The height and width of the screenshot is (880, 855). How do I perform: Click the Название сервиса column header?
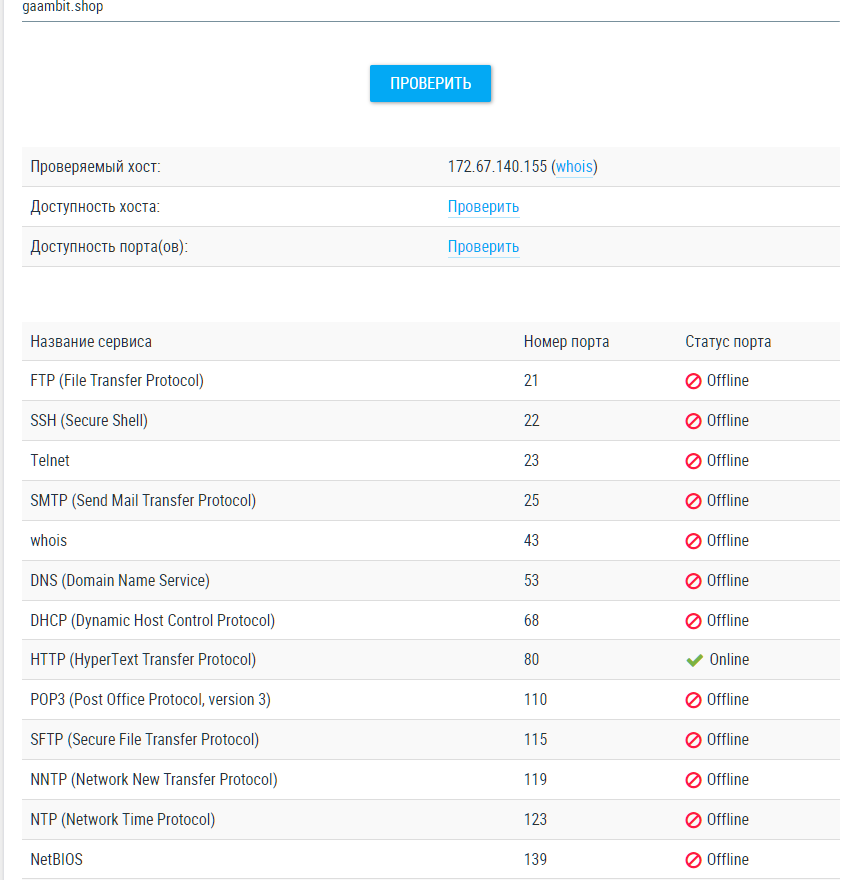91,342
